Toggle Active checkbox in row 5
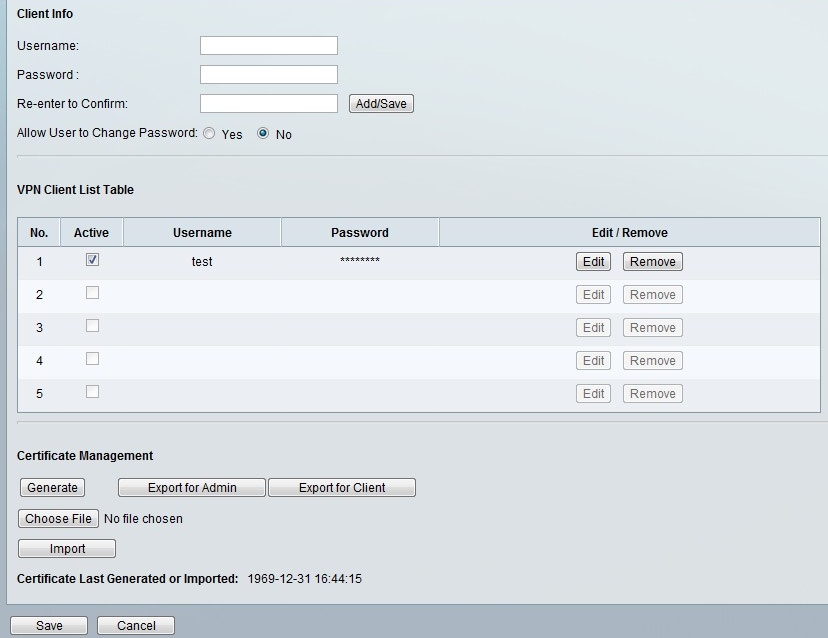This screenshot has height=638, width=828. pos(92,392)
